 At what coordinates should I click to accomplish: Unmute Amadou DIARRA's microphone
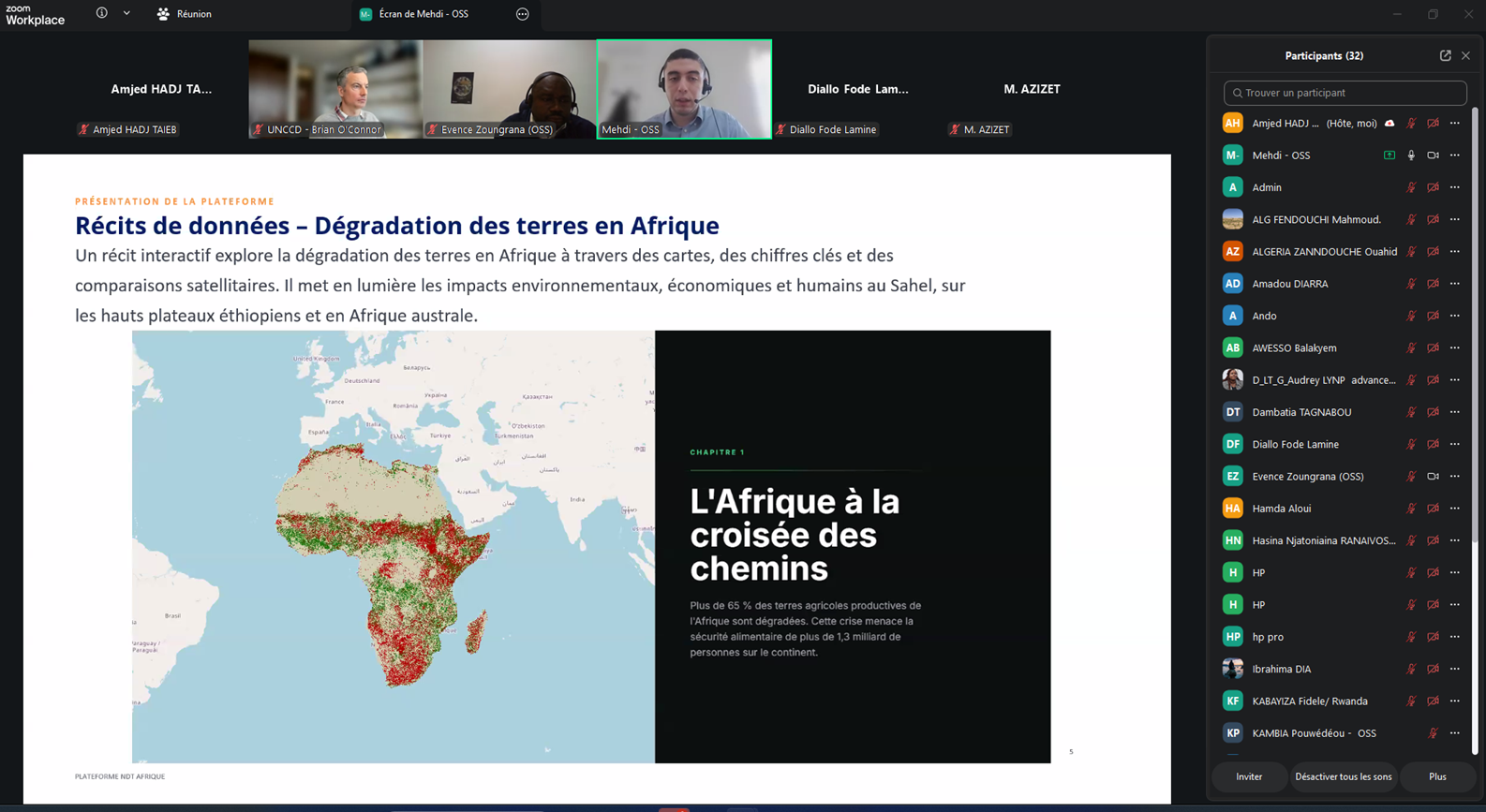tap(1411, 284)
